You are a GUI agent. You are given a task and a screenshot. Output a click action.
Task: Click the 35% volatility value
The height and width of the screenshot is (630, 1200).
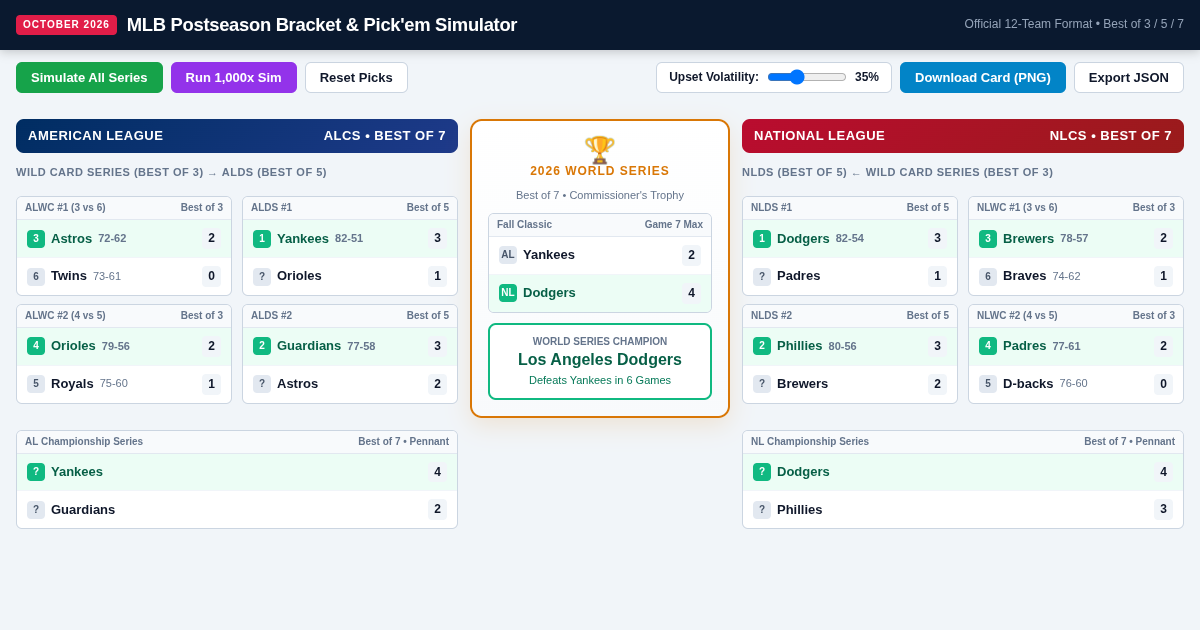coord(867,77)
